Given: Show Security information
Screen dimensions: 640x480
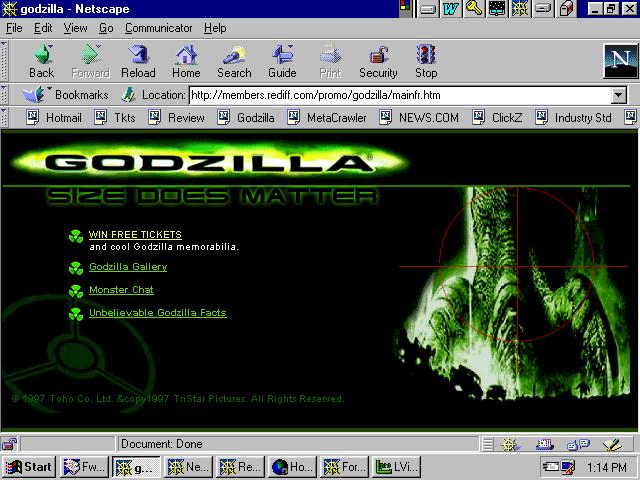Looking at the screenshot, I should [378, 61].
